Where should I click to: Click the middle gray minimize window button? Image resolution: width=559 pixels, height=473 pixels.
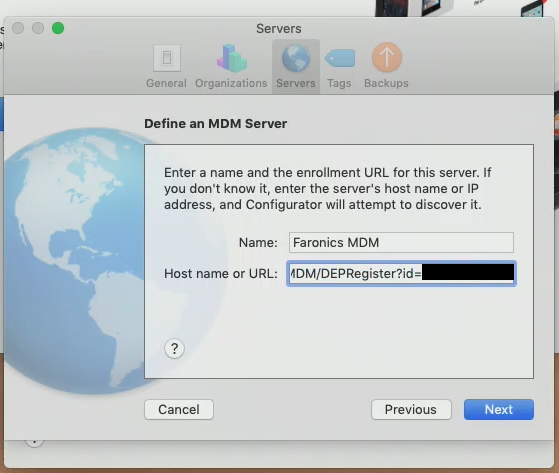pyautogui.click(x=38, y=28)
